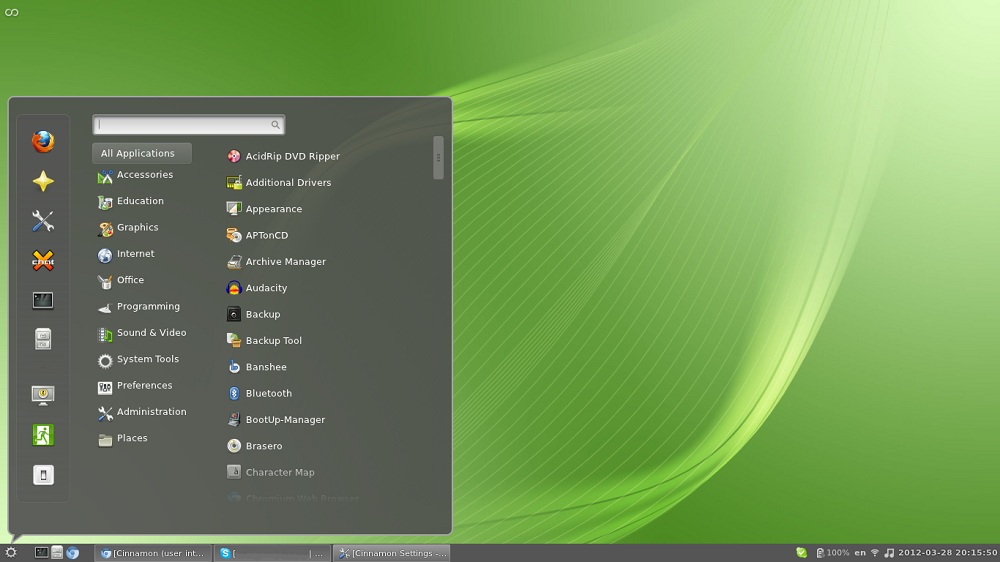The height and width of the screenshot is (562, 1000).
Task: Open the Education category
Action: click(x=131, y=202)
